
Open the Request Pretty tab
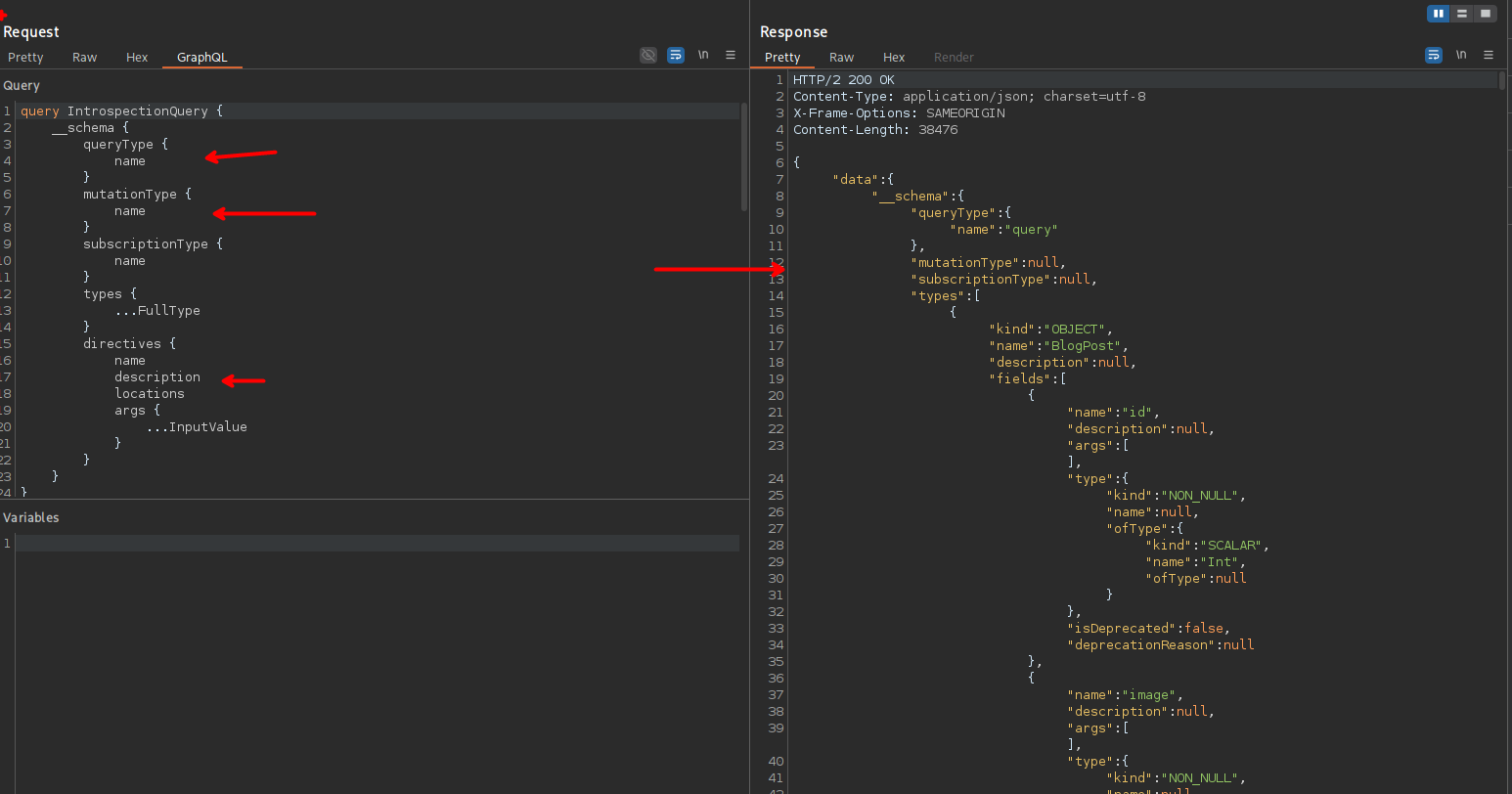[x=25, y=58]
